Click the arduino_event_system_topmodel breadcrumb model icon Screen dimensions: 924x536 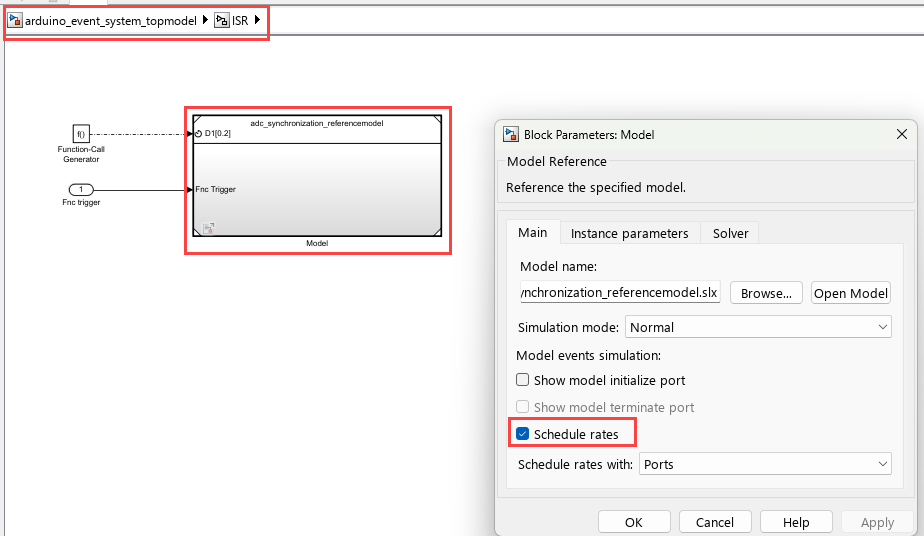coord(15,20)
